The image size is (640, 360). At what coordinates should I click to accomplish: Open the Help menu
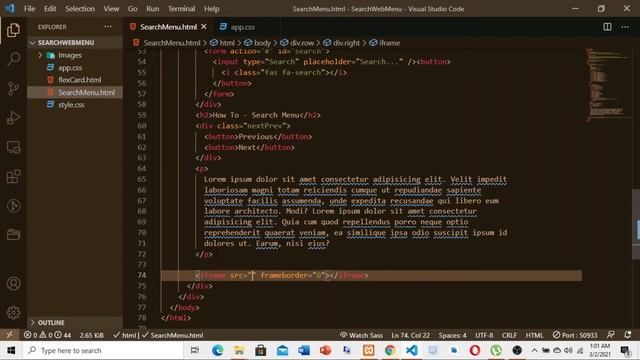click(x=211, y=9)
